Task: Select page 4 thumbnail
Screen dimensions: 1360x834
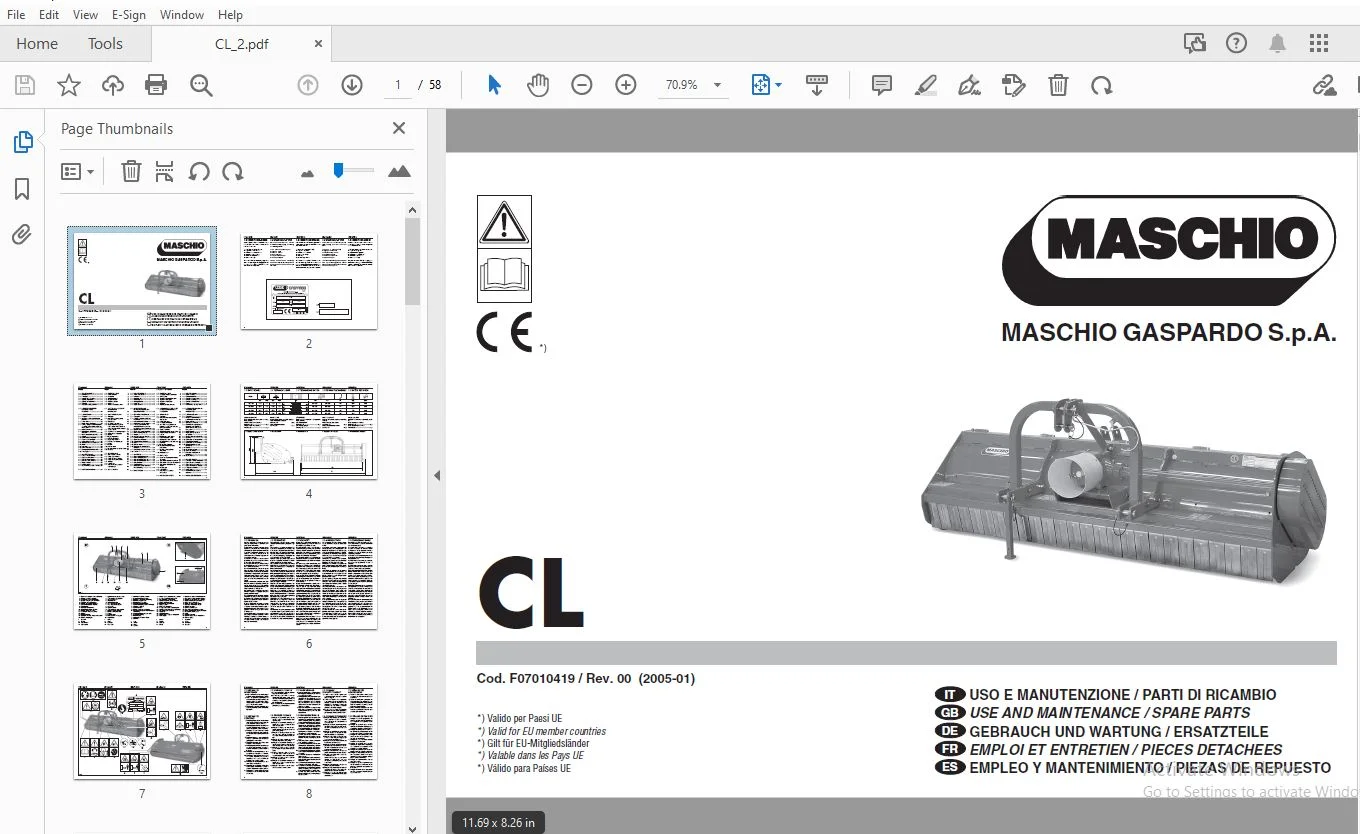Action: coord(309,431)
